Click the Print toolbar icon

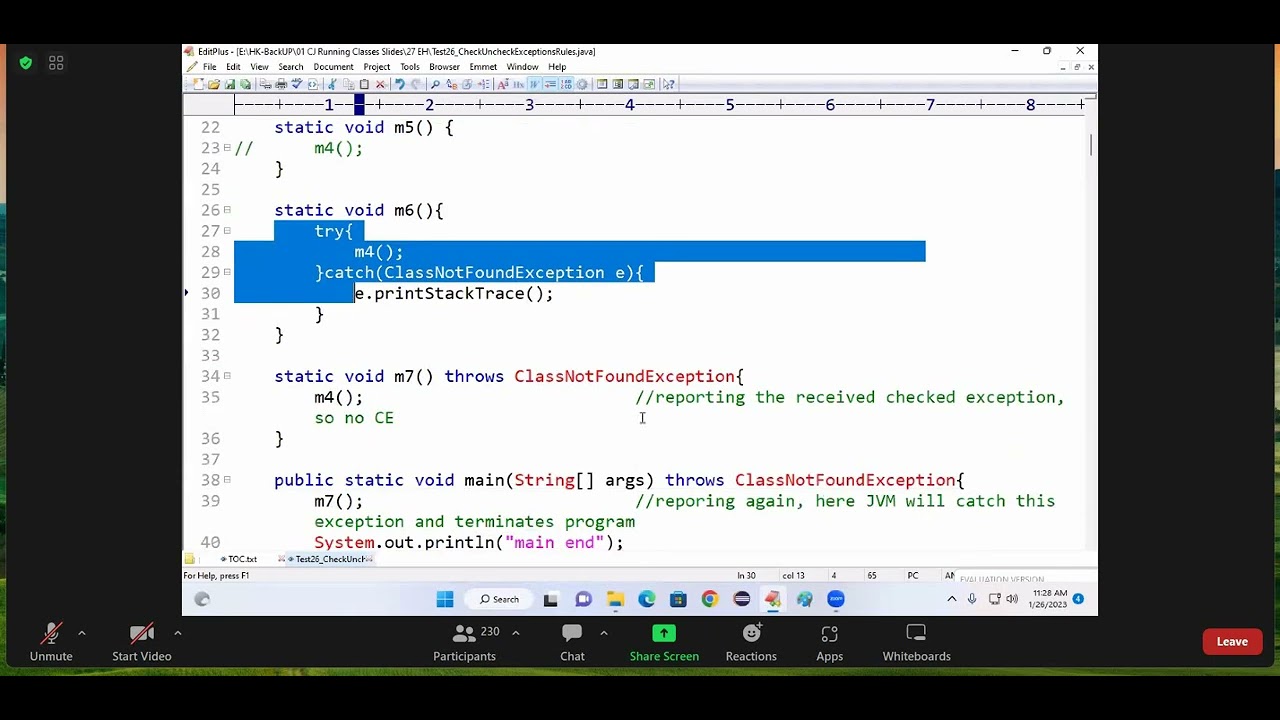click(281, 84)
